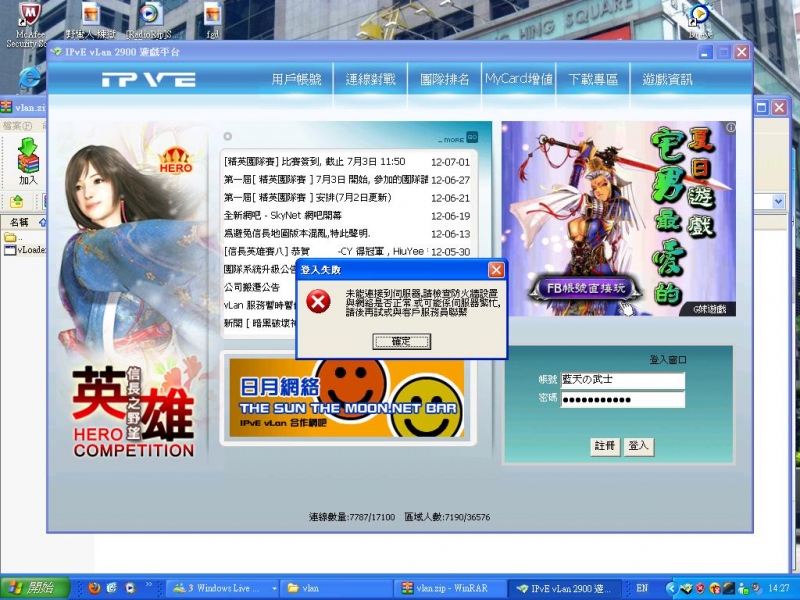Click the 日月網絡 Sun The Moon banner
Screen dimensions: 800x600
[347, 398]
